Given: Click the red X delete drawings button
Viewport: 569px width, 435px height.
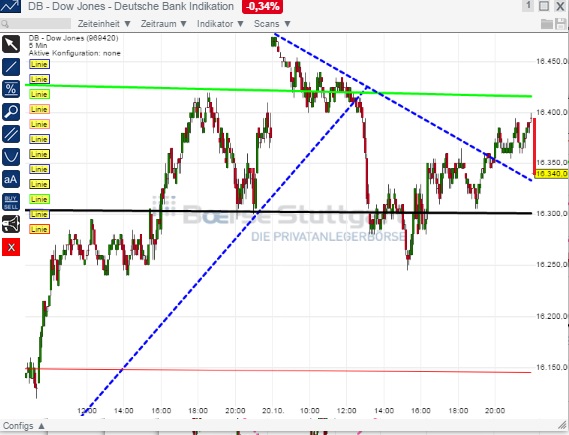Looking at the screenshot, I should [11, 247].
